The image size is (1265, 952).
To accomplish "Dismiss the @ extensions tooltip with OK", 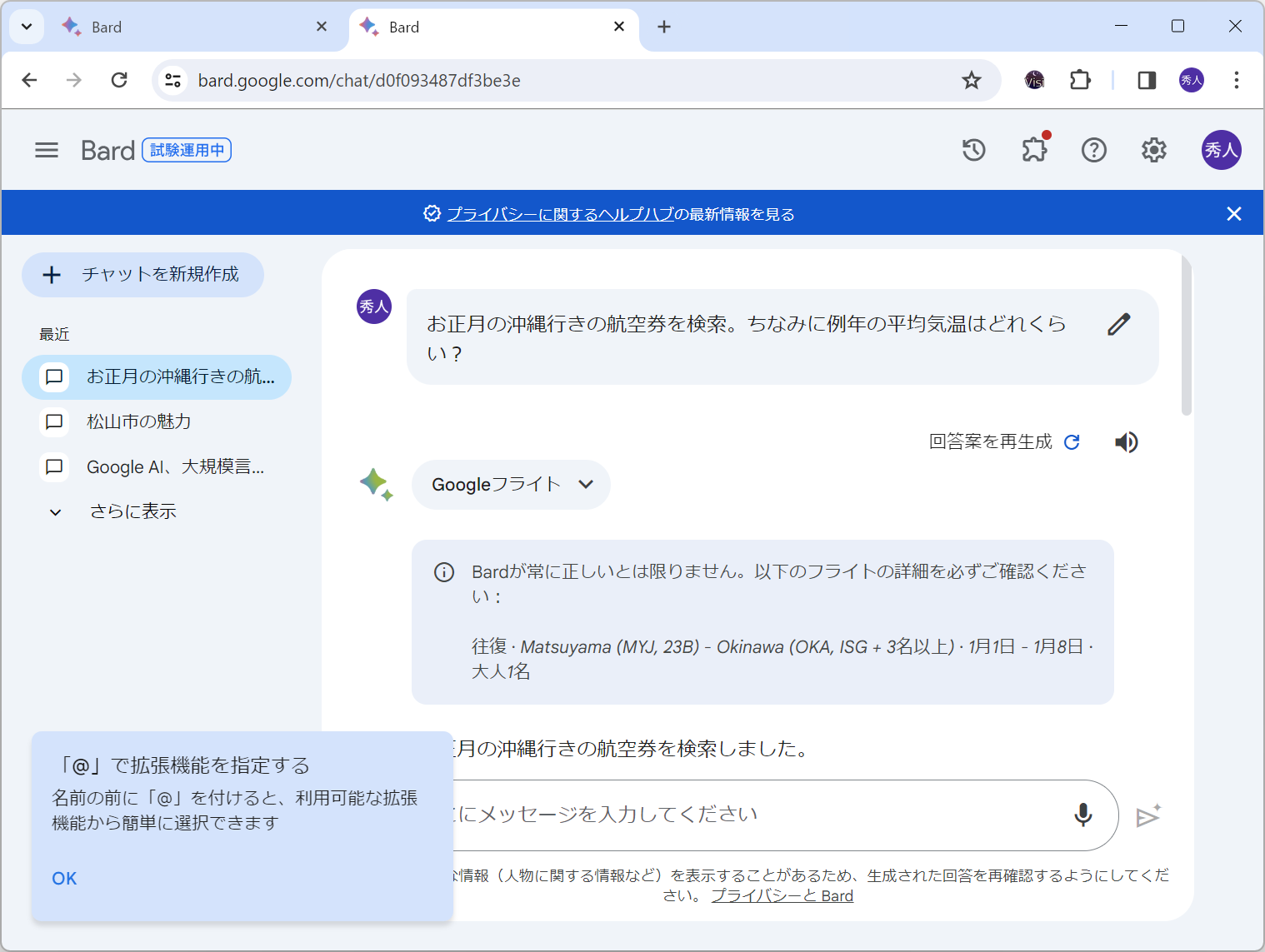I will point(64,878).
